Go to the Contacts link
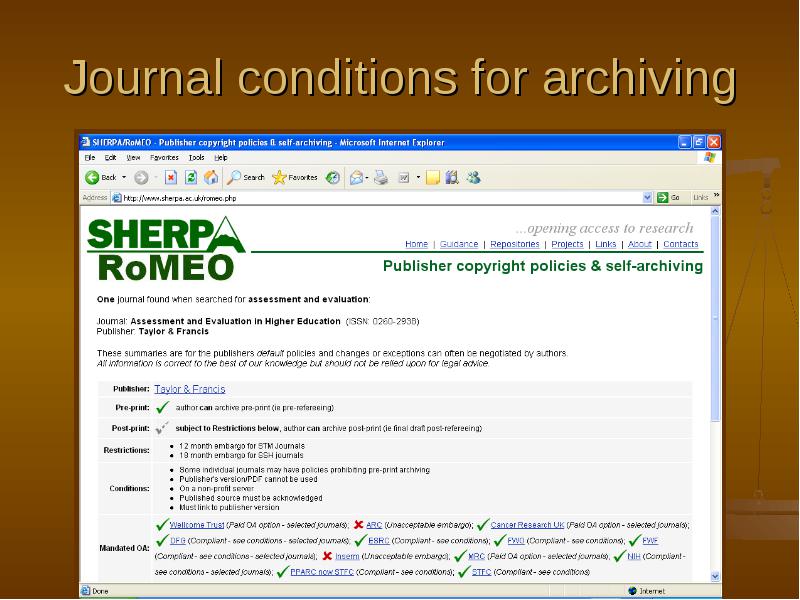The height and width of the screenshot is (600, 800). pos(681,244)
